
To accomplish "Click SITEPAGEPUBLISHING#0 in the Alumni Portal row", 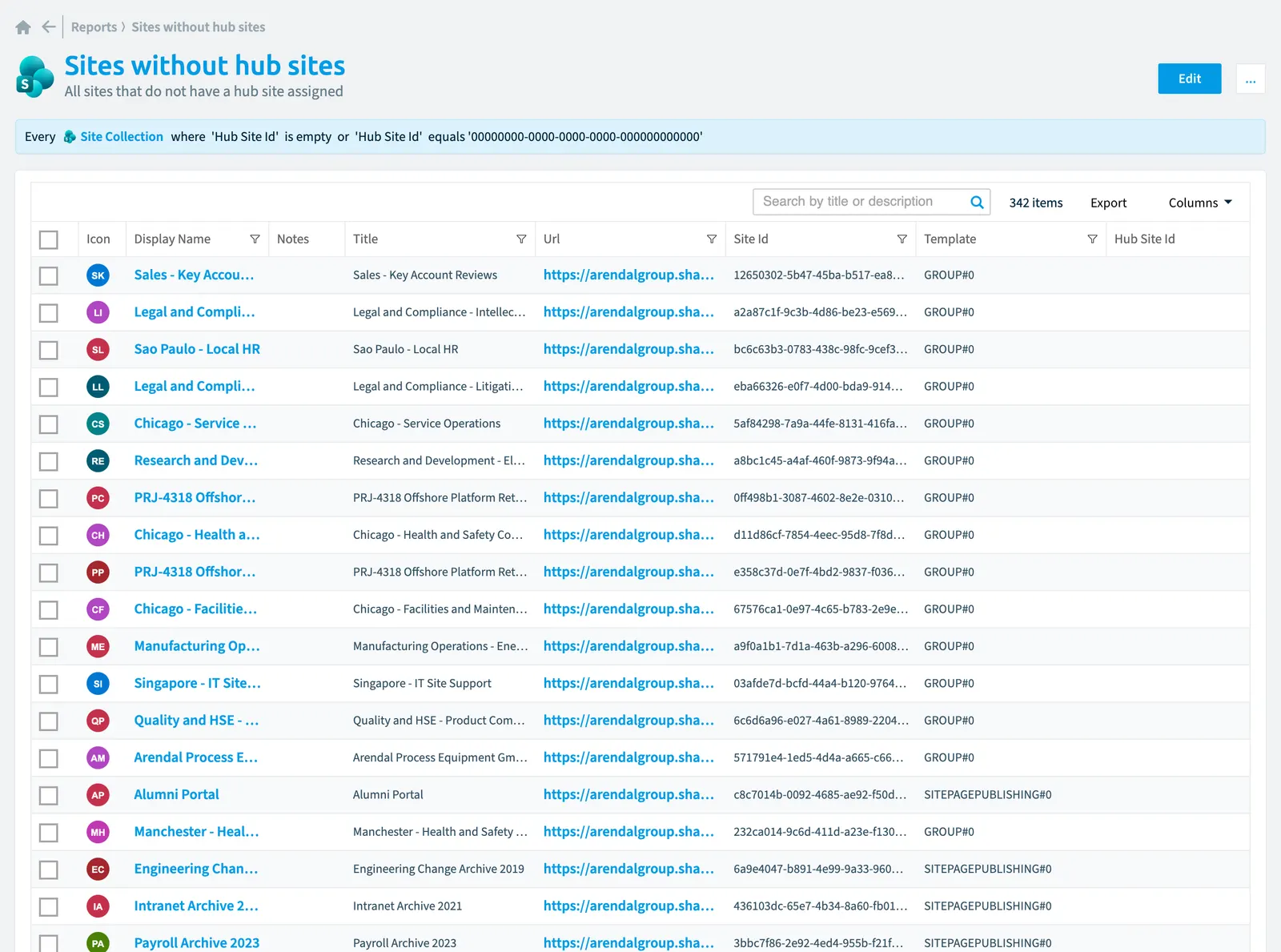I will click(x=987, y=795).
